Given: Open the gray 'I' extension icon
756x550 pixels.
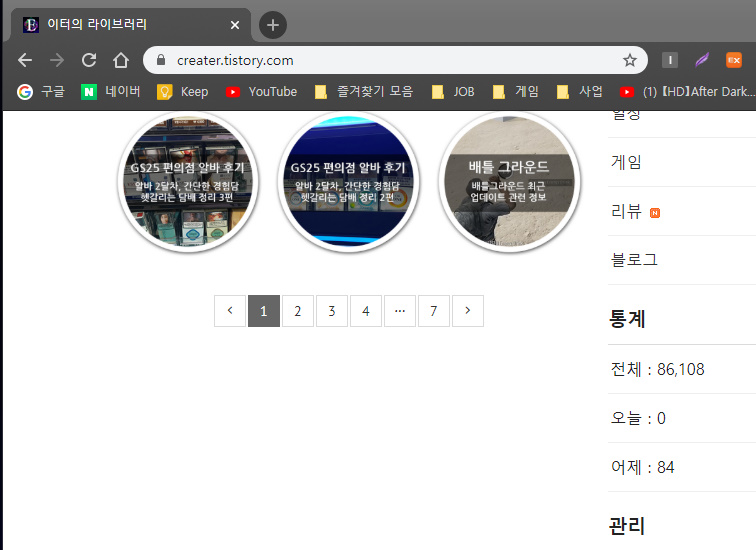Looking at the screenshot, I should [x=670, y=60].
